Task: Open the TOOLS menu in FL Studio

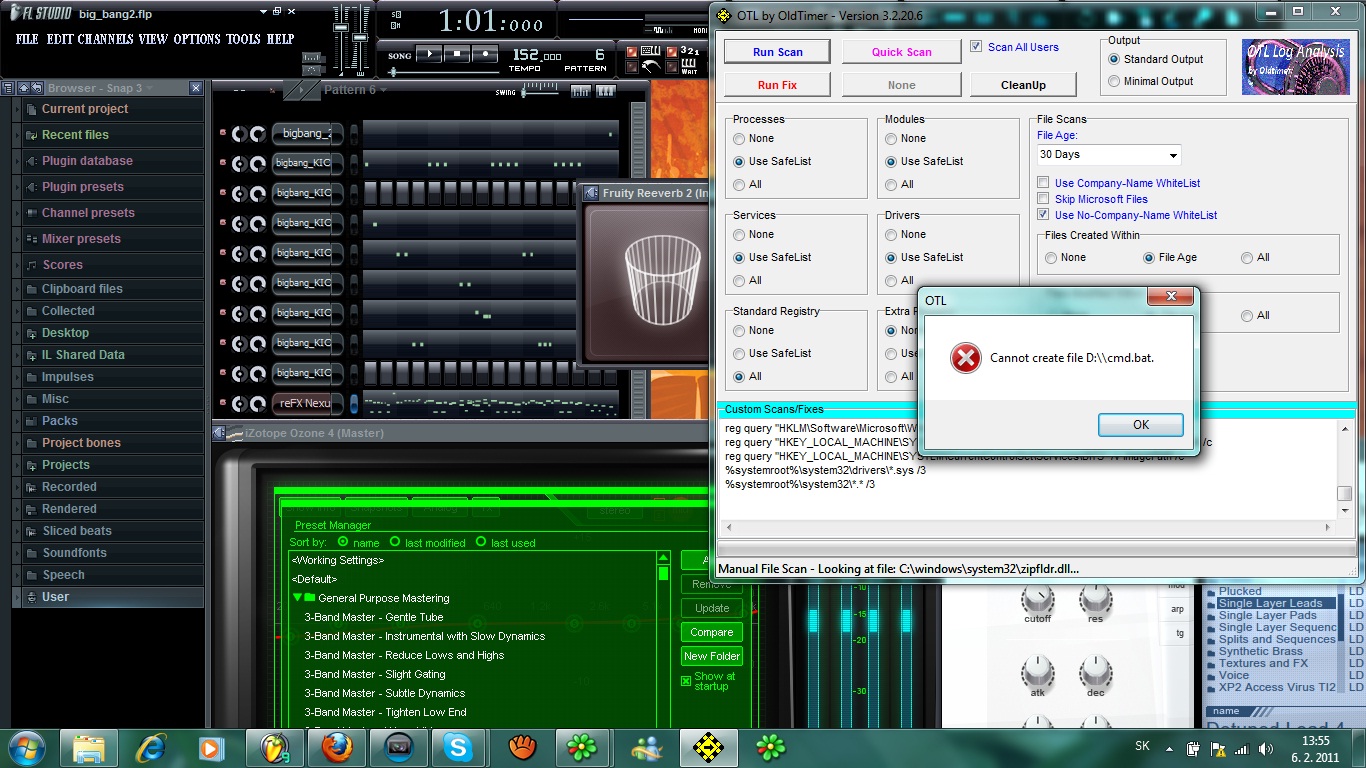Action: pos(243,39)
